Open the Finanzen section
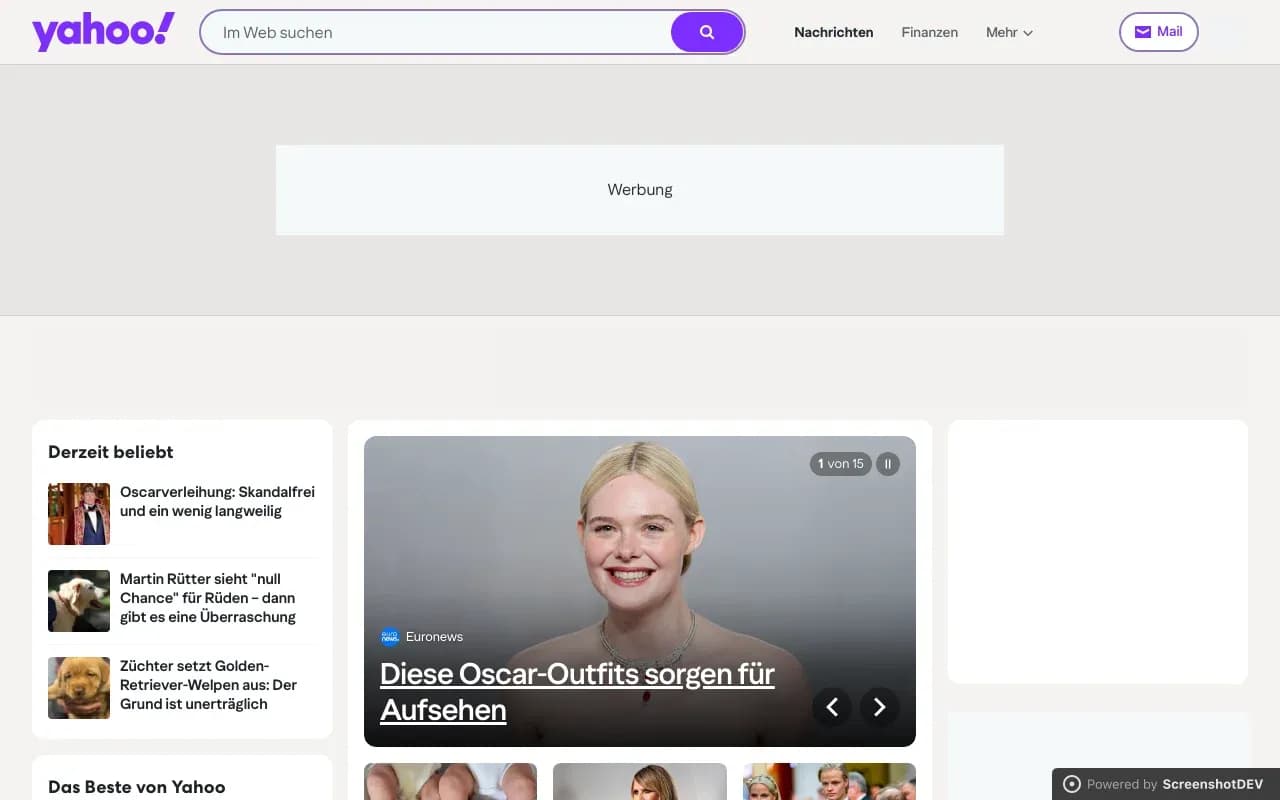 click(x=930, y=32)
